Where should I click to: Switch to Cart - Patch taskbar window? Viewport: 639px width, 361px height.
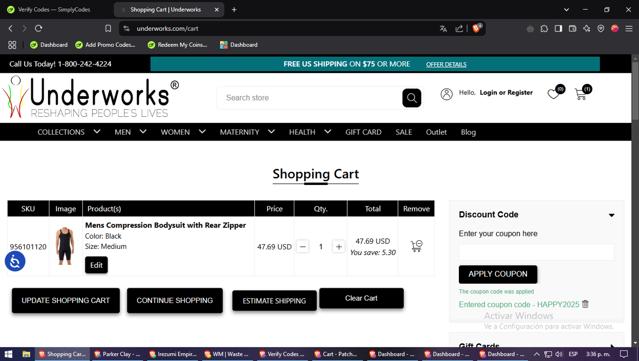[337, 354]
